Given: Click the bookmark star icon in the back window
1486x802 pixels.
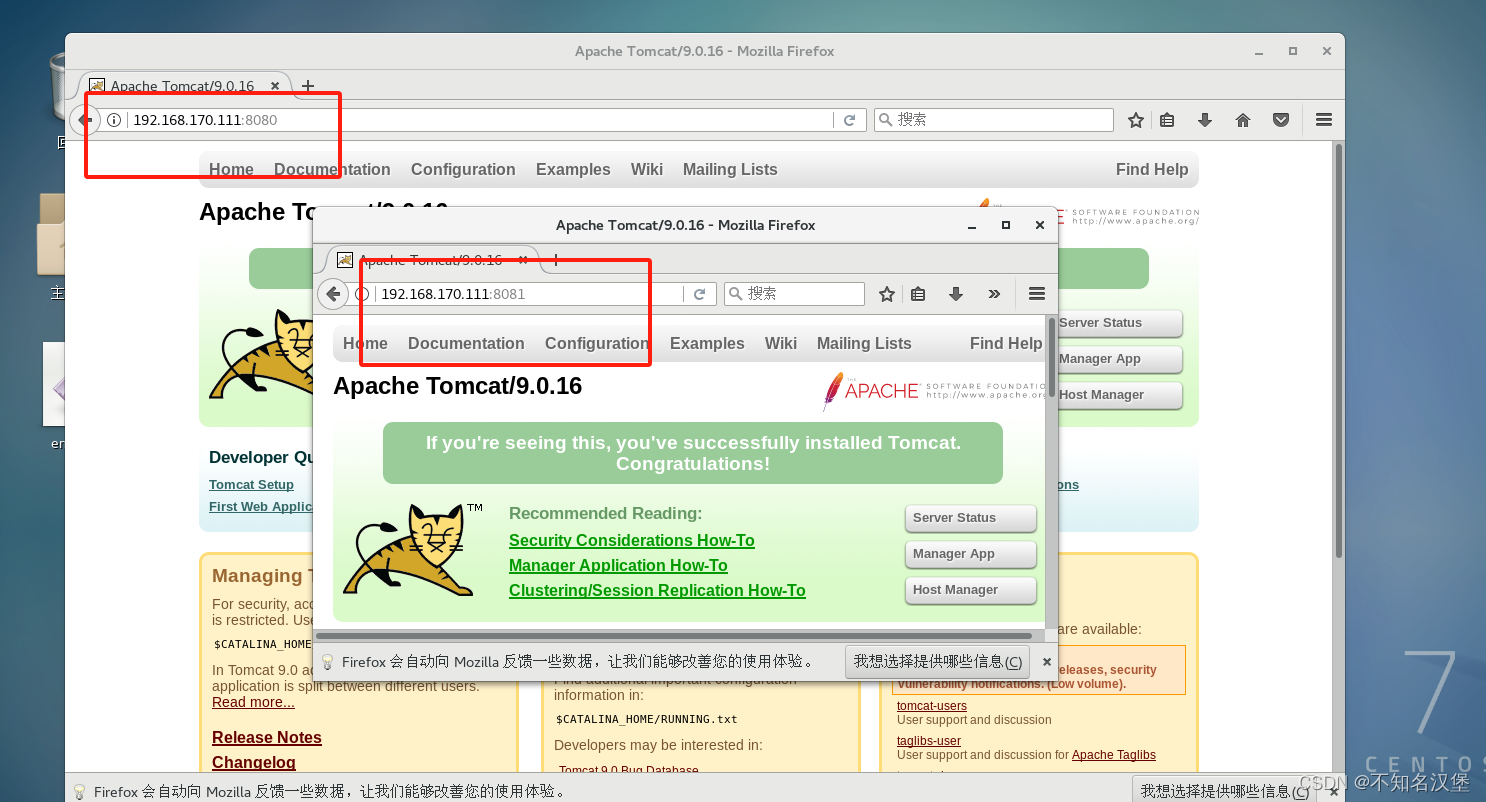Looking at the screenshot, I should tap(1136, 120).
